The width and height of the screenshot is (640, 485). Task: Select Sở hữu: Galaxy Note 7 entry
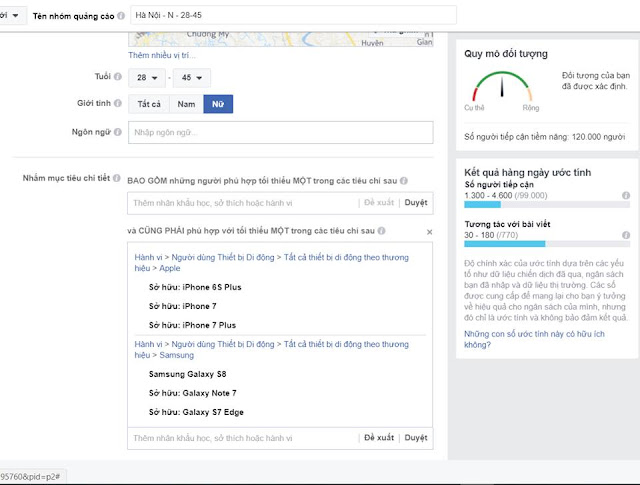[x=193, y=393]
